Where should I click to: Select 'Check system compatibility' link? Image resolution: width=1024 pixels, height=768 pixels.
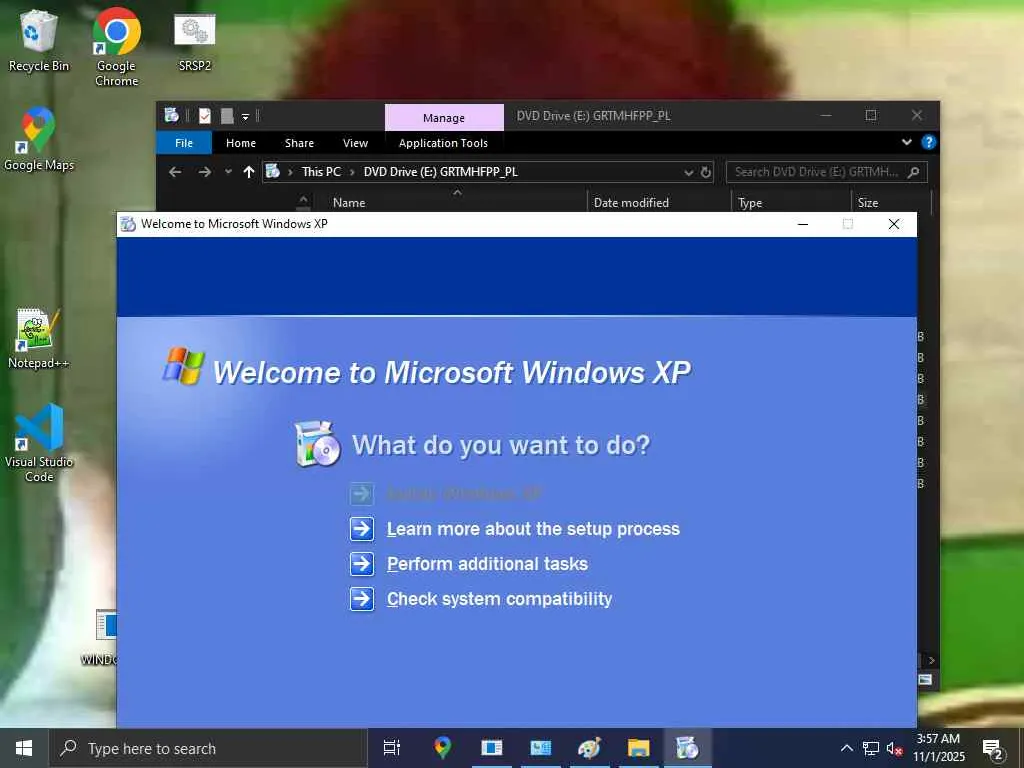click(500, 599)
